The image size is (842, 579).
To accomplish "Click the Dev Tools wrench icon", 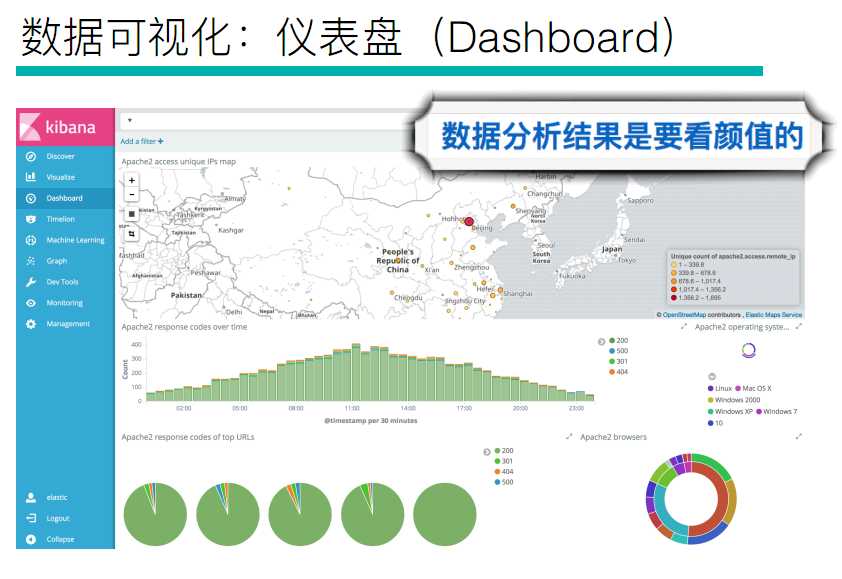I will click(x=31, y=282).
